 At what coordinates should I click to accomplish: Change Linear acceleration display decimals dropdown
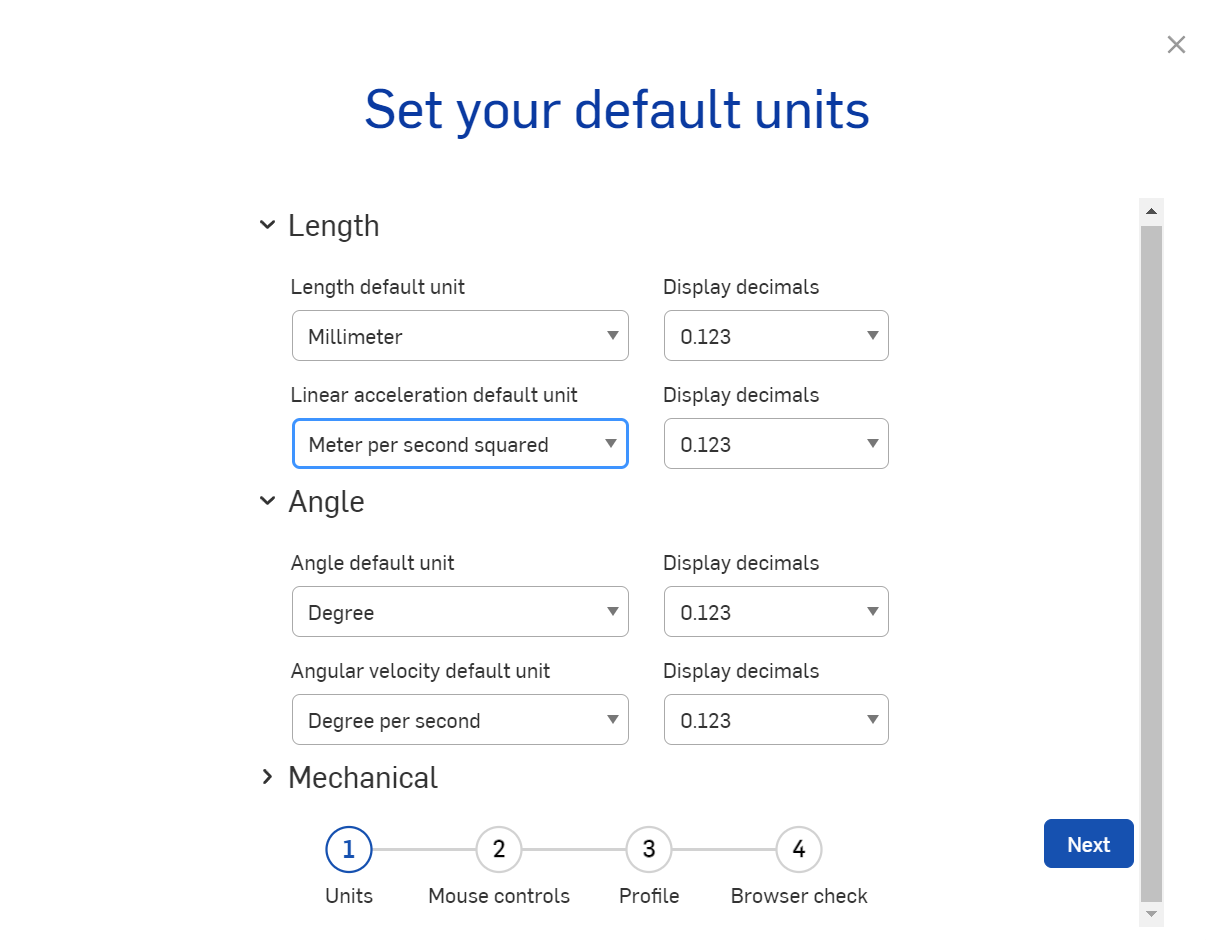tap(776, 444)
